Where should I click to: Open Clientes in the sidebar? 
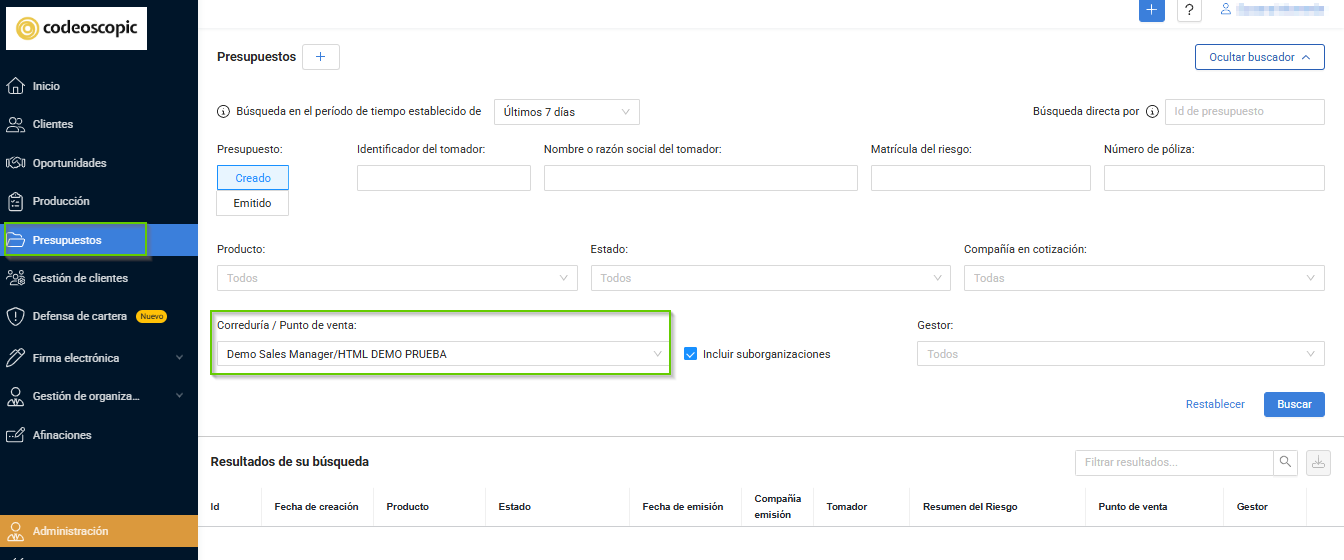point(53,124)
